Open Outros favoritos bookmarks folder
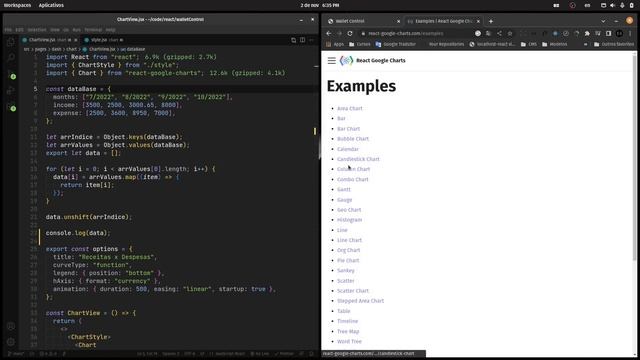This screenshot has width=640, height=360. click(x=613, y=44)
